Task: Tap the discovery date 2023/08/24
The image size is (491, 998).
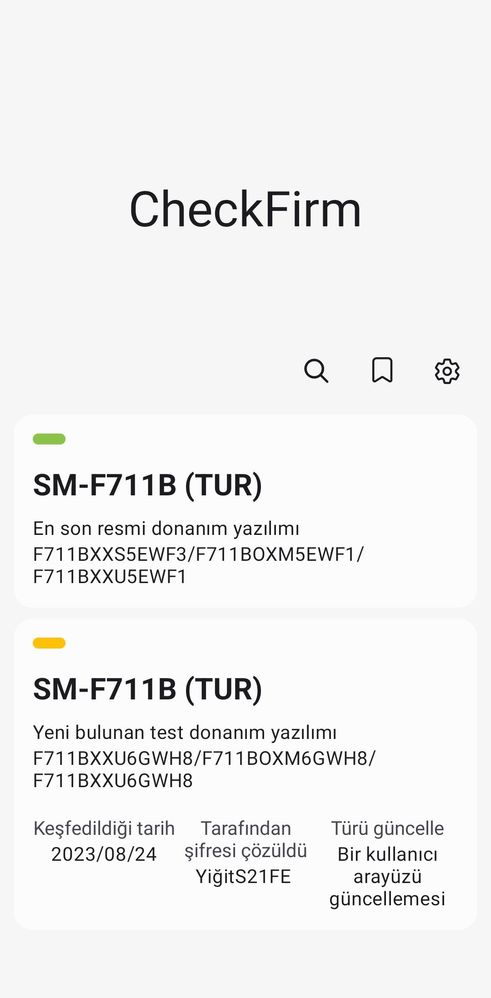Action: coord(104,854)
